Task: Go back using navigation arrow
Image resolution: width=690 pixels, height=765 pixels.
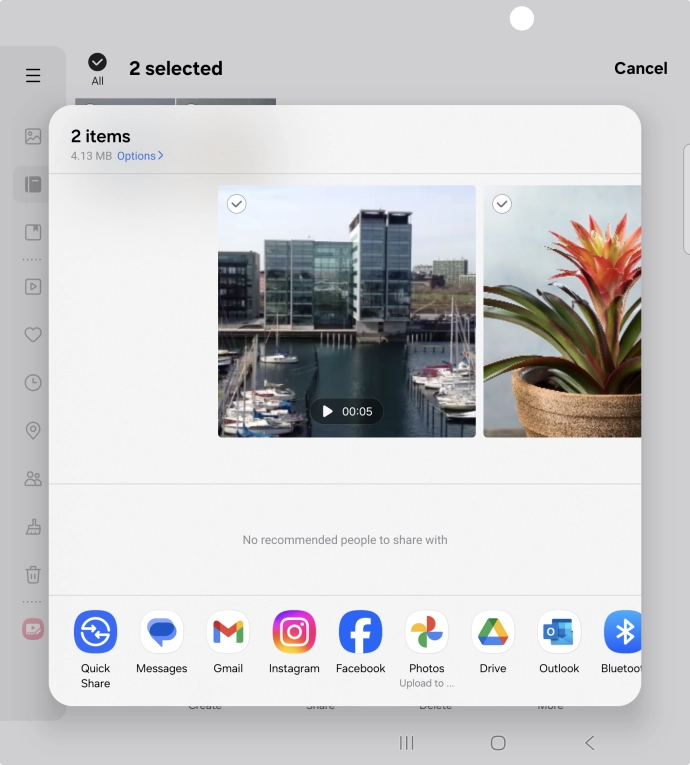Action: 590,742
